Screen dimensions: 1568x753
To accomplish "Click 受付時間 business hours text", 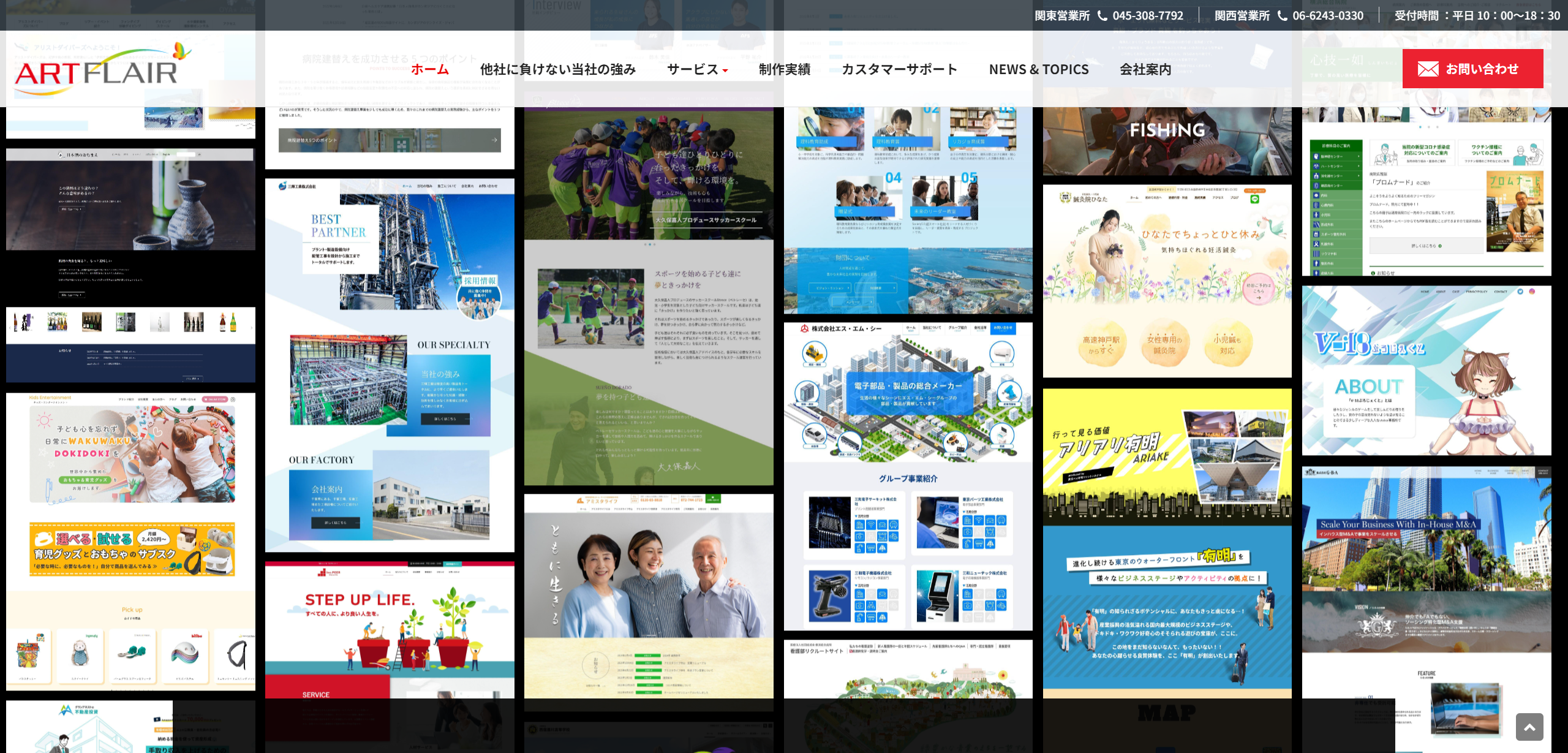I will pos(1477,15).
